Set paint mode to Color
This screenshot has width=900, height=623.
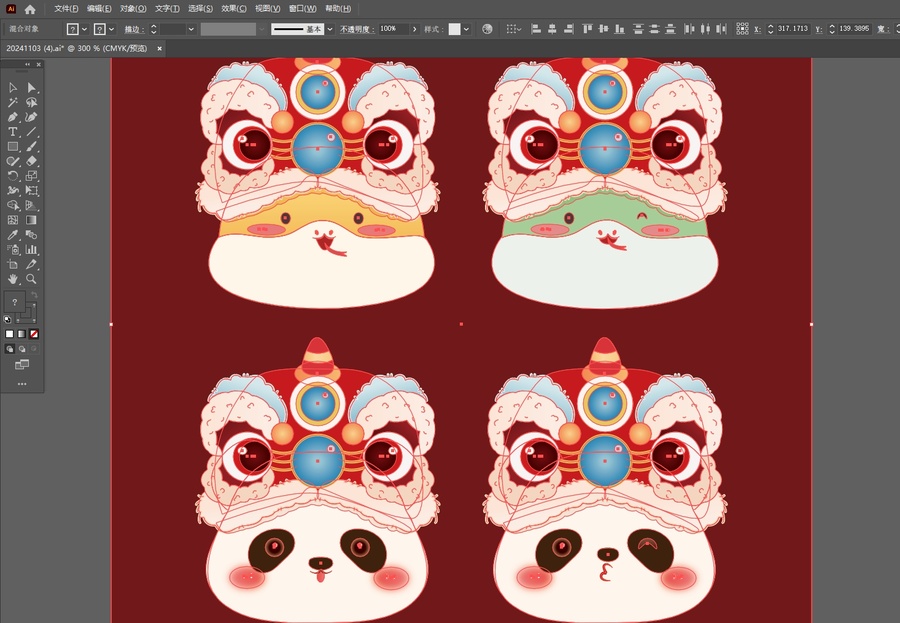pos(9,334)
